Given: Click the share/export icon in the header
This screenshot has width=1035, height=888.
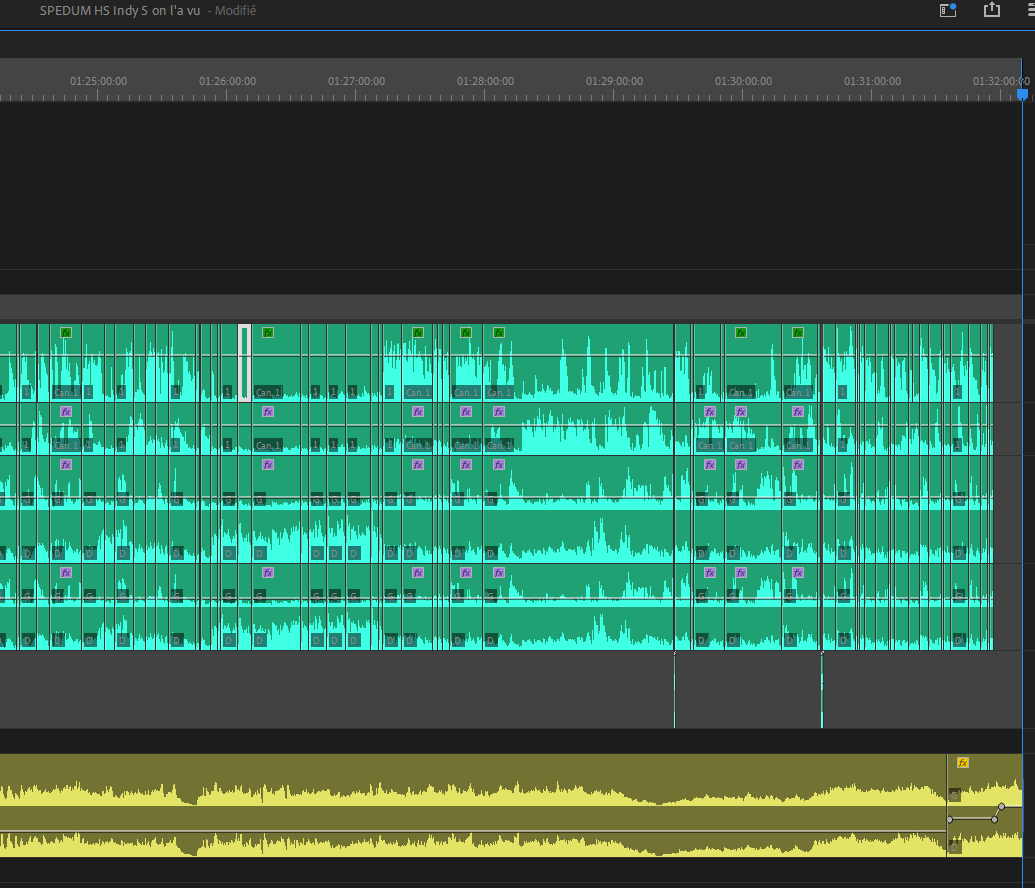Looking at the screenshot, I should (x=991, y=9).
